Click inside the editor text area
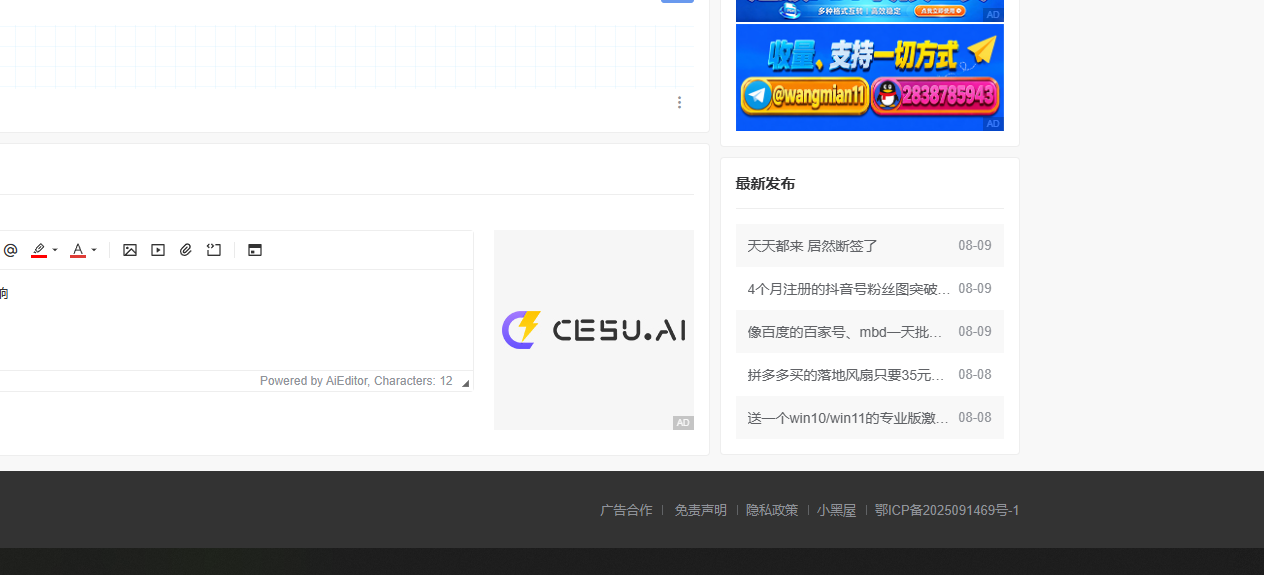The width and height of the screenshot is (1264, 575). [x=236, y=320]
